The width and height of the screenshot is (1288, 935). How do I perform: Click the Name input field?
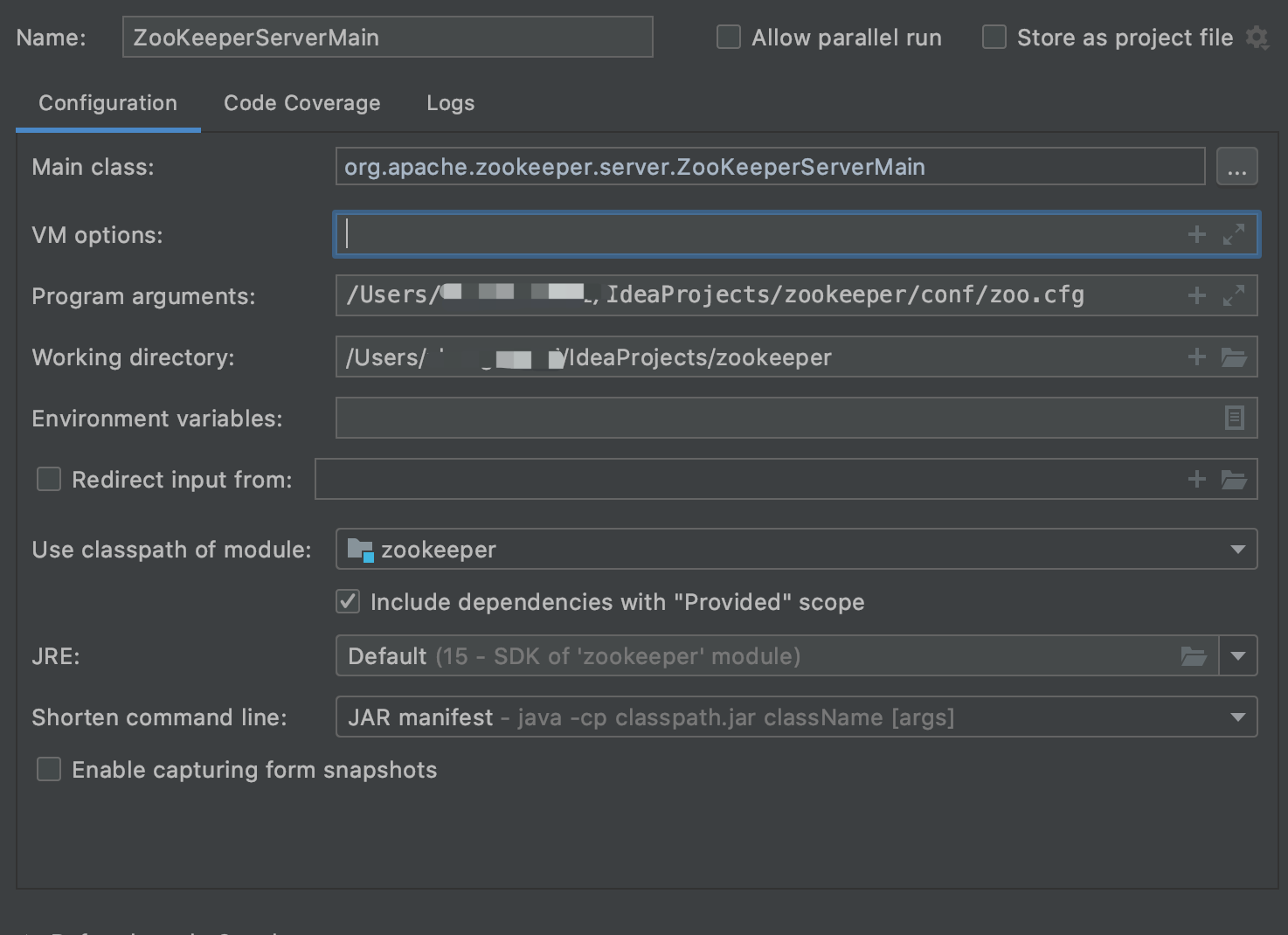point(388,38)
